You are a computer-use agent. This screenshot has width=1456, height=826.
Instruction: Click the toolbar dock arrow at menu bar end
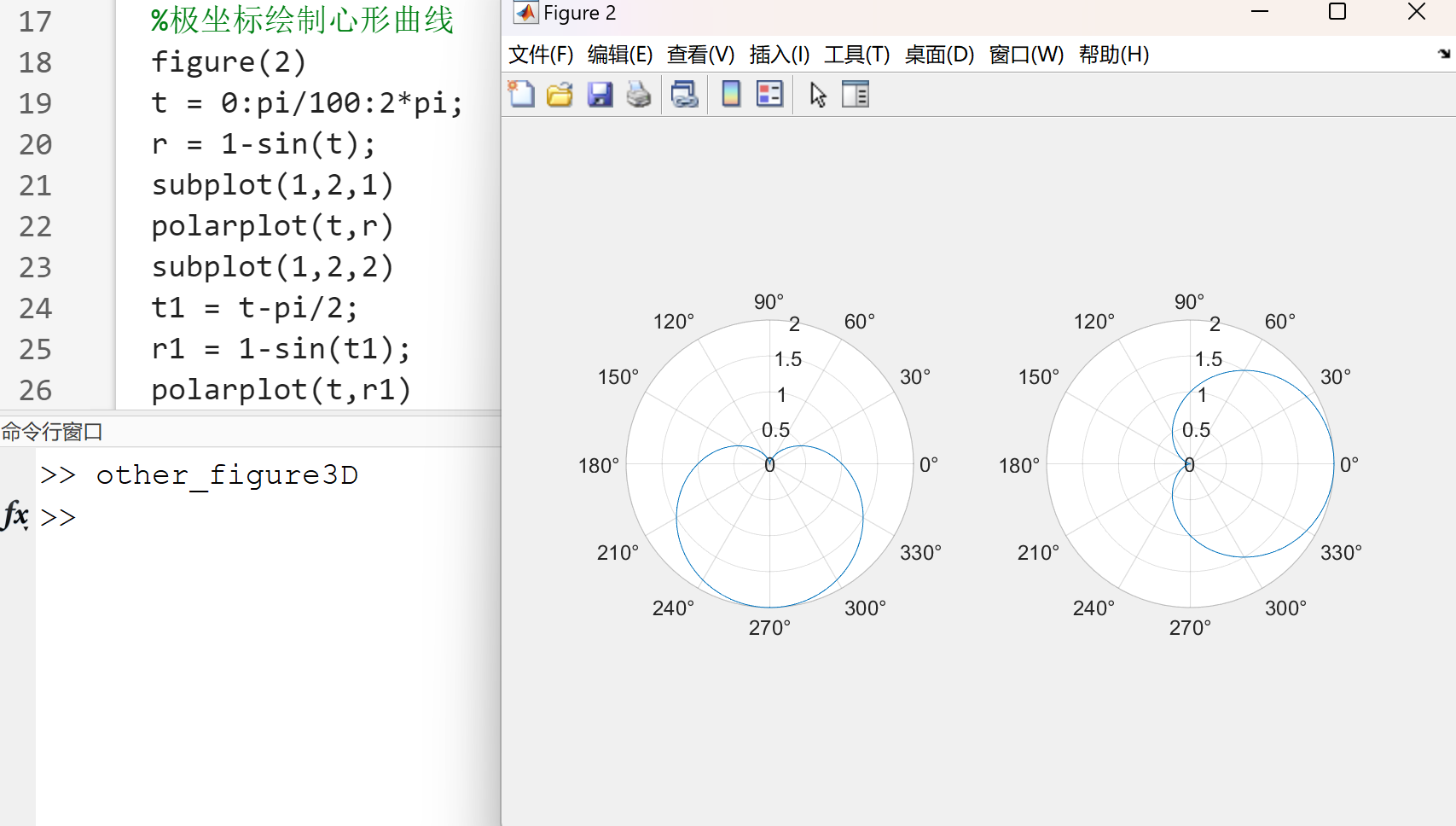tap(1444, 54)
